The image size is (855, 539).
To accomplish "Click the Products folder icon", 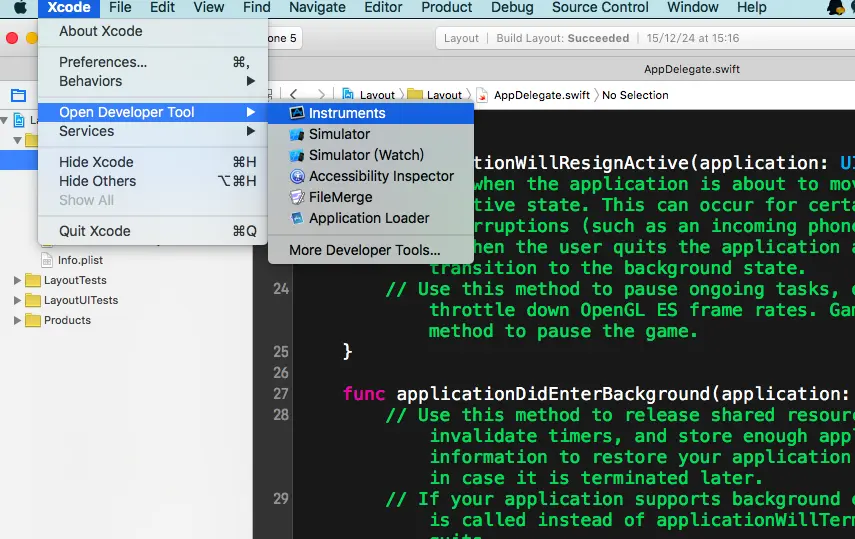I will tap(33, 320).
